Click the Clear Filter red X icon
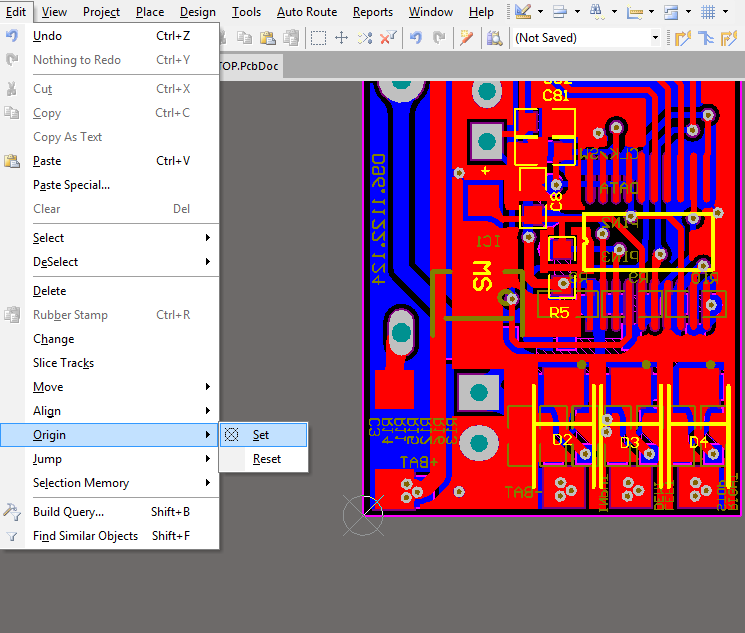The image size is (745, 633). [x=388, y=38]
